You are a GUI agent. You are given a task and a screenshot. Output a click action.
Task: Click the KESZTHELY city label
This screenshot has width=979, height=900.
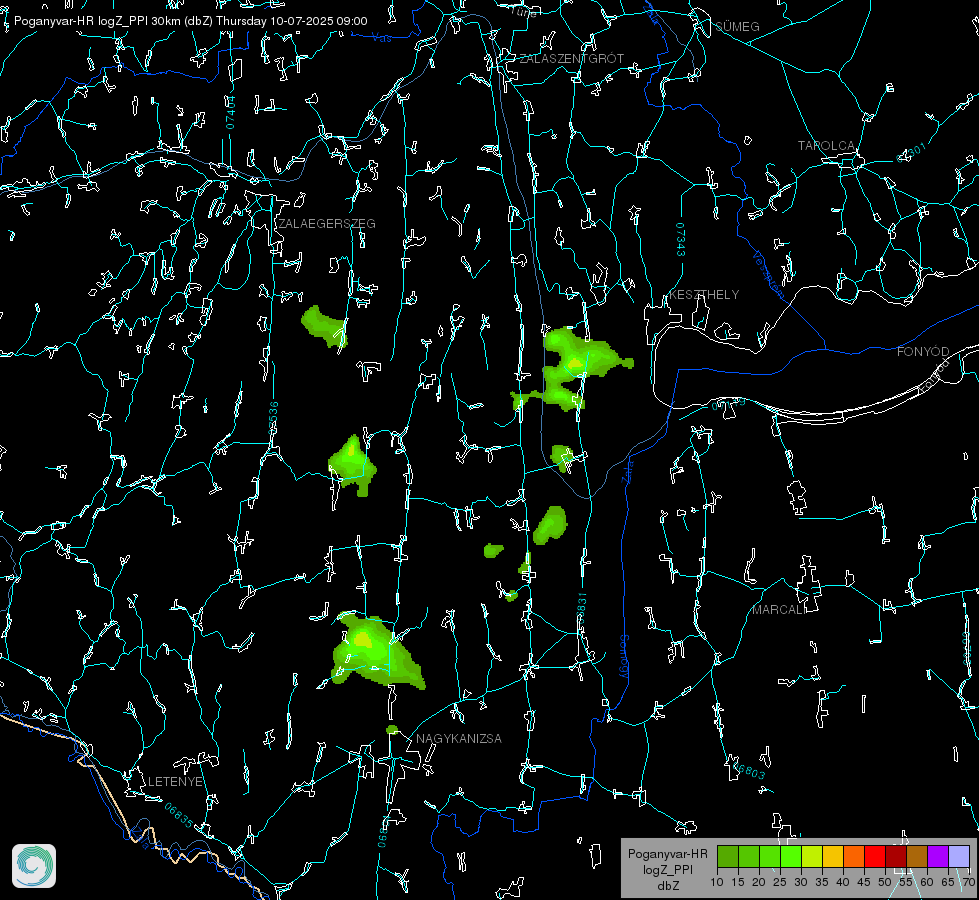point(704,295)
